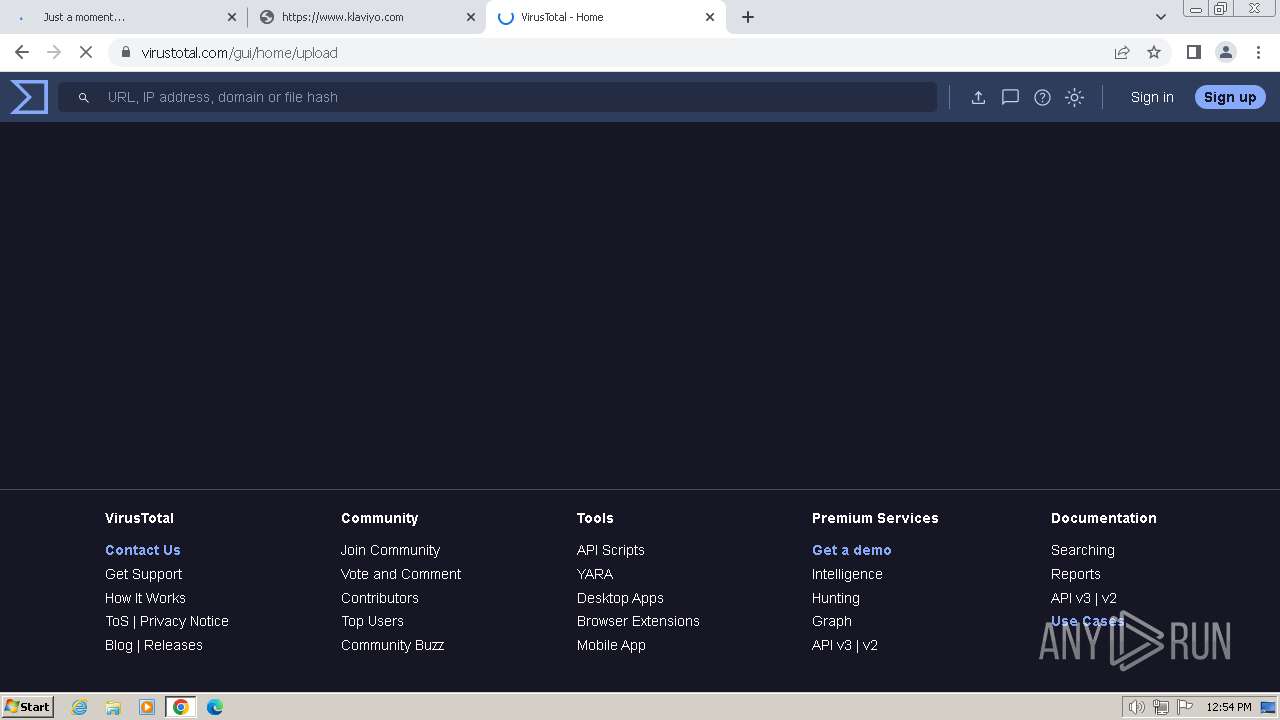The width and height of the screenshot is (1280, 720).
Task: Open the Releases footer link
Action: (x=173, y=645)
